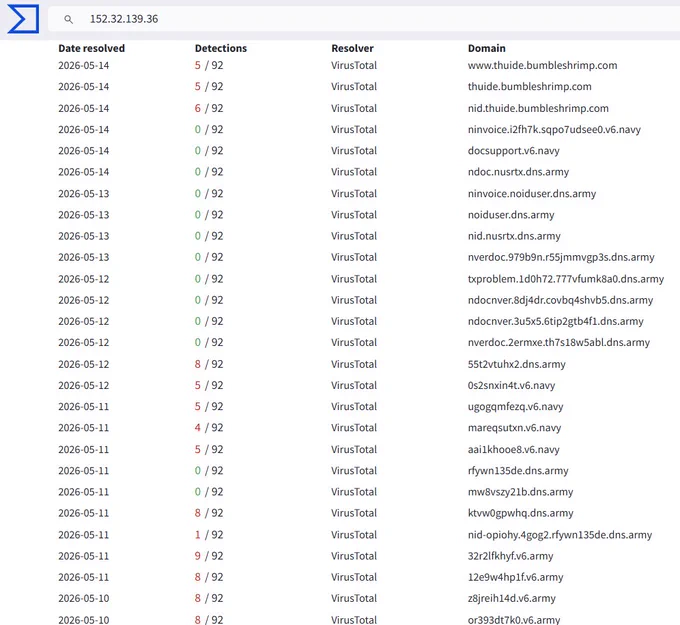The image size is (680, 625).
Task: Click detections 6 / 92 for nid.thuide.bumbleshrimp.com
Action: coord(209,108)
